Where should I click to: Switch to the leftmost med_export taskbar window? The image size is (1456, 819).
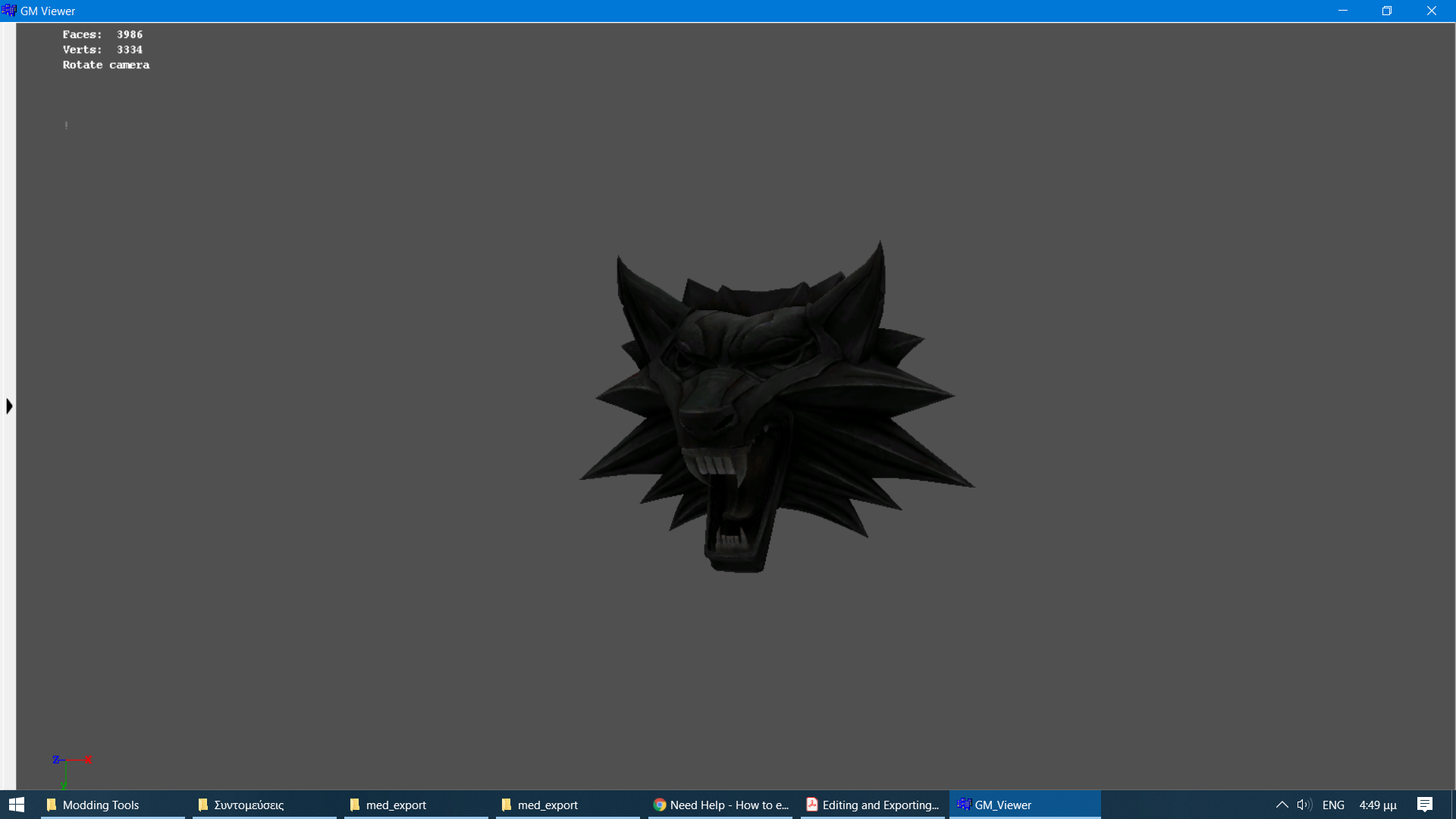[x=416, y=805]
